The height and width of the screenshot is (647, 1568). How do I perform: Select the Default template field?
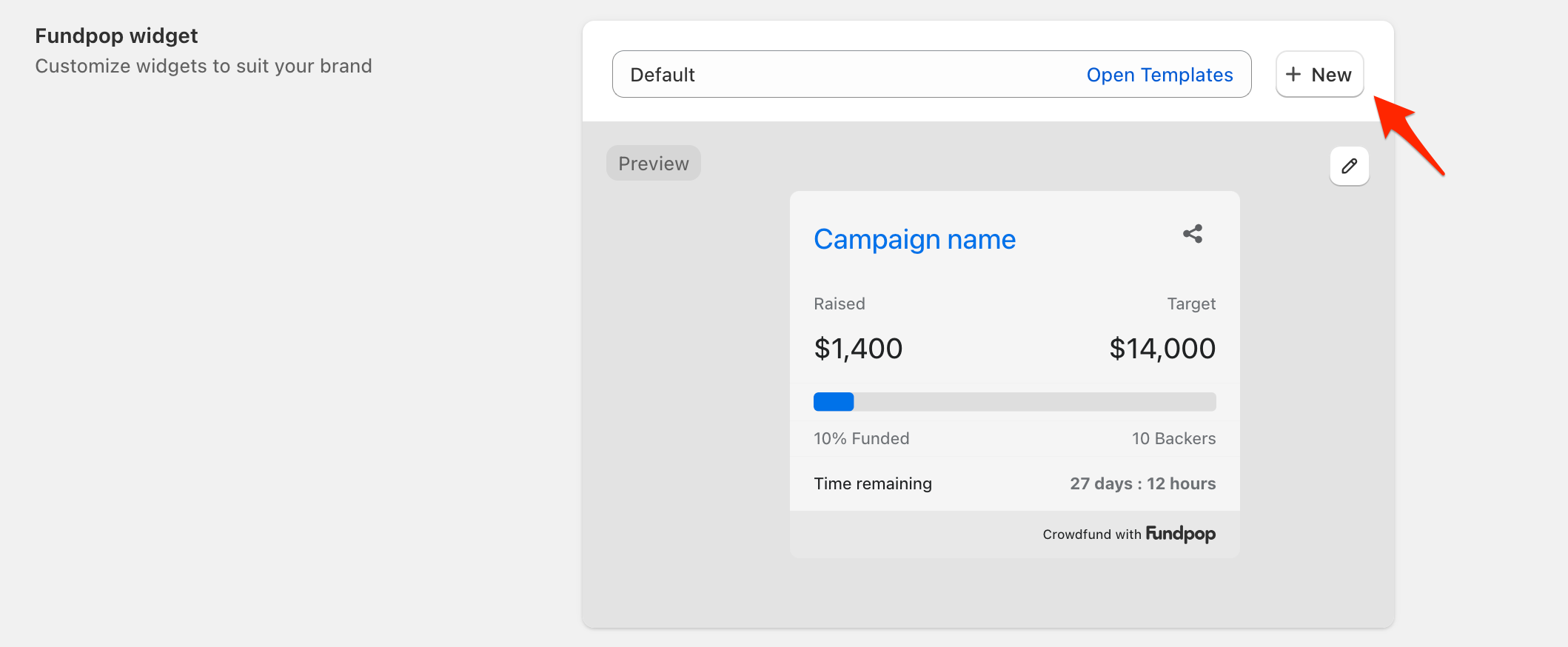click(814, 75)
